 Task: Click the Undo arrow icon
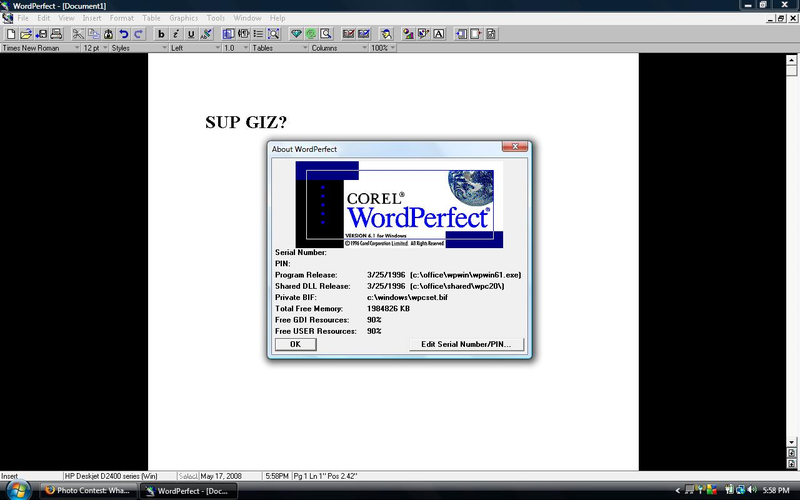[123, 34]
